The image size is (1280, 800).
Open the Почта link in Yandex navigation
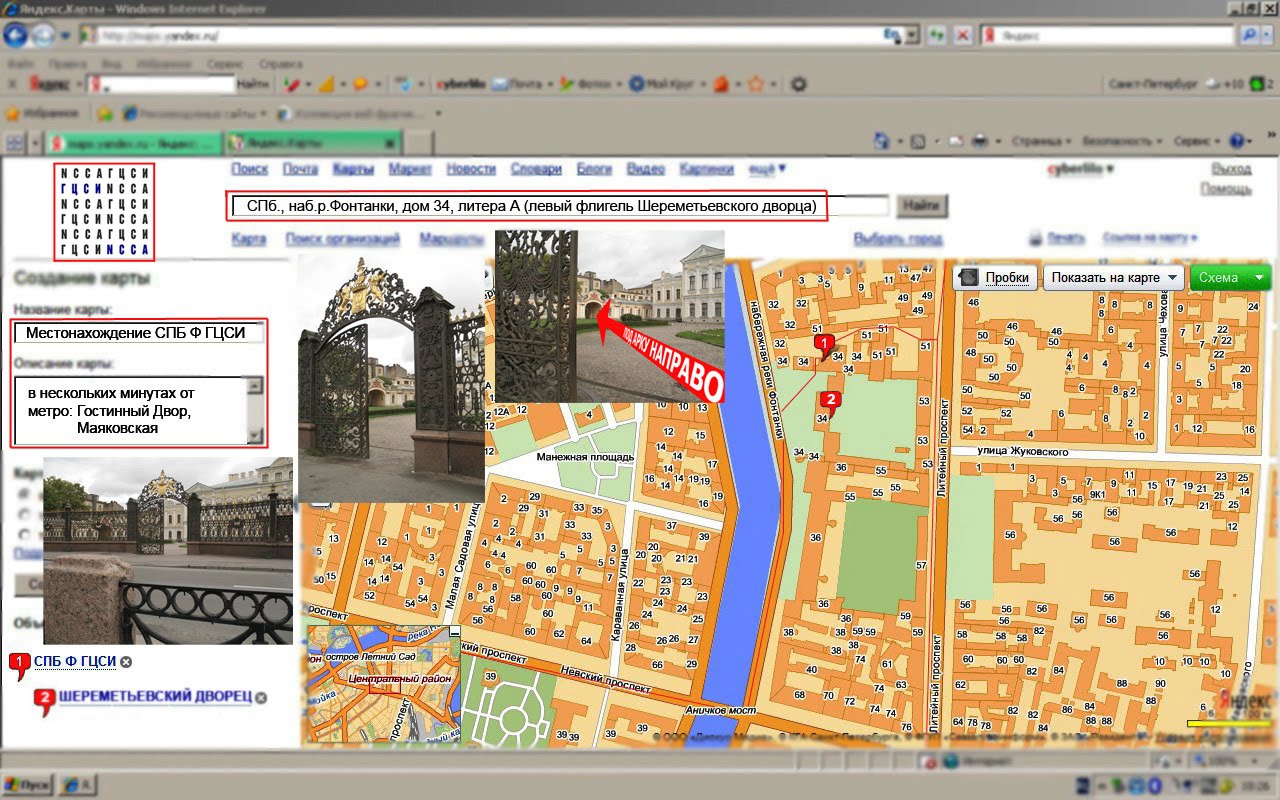(300, 169)
